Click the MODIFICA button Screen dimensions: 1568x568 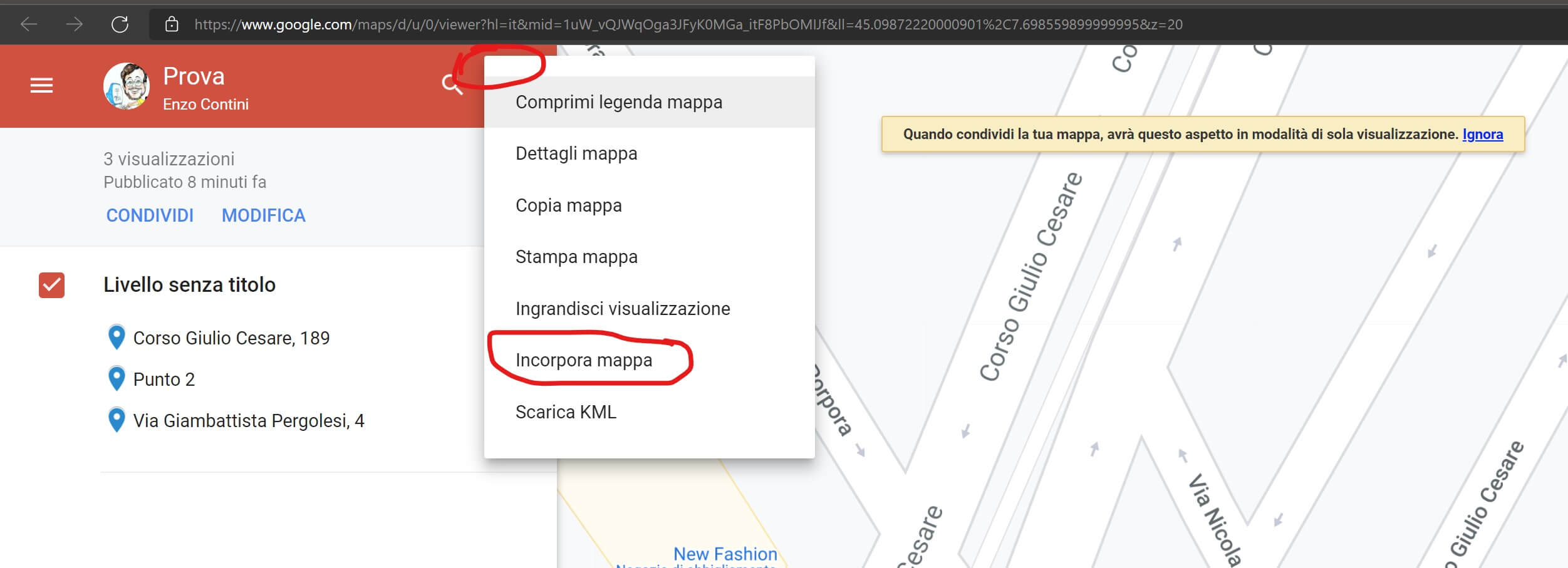coord(263,215)
